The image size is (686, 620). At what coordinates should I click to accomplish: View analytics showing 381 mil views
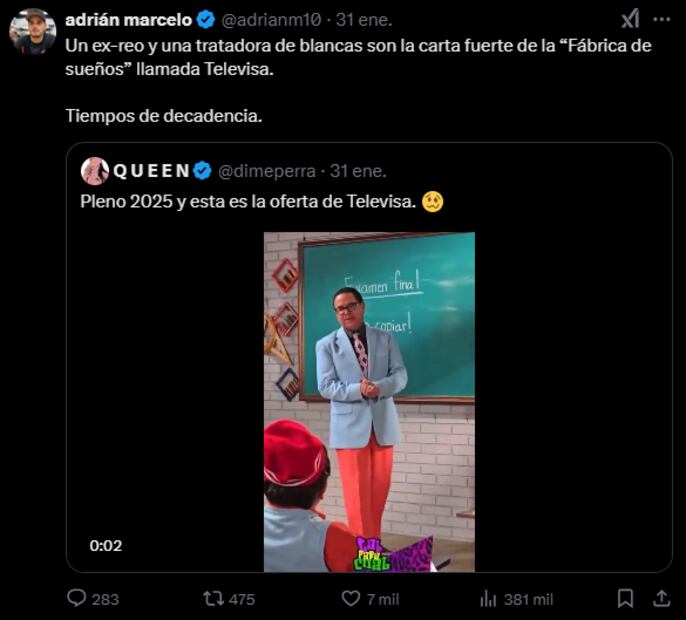[x=489, y=598]
